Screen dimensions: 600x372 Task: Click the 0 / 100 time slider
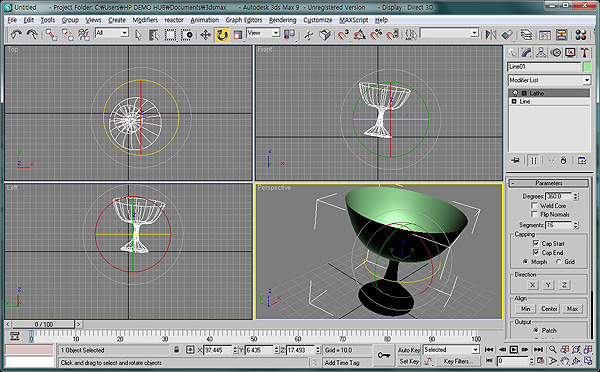(44, 324)
